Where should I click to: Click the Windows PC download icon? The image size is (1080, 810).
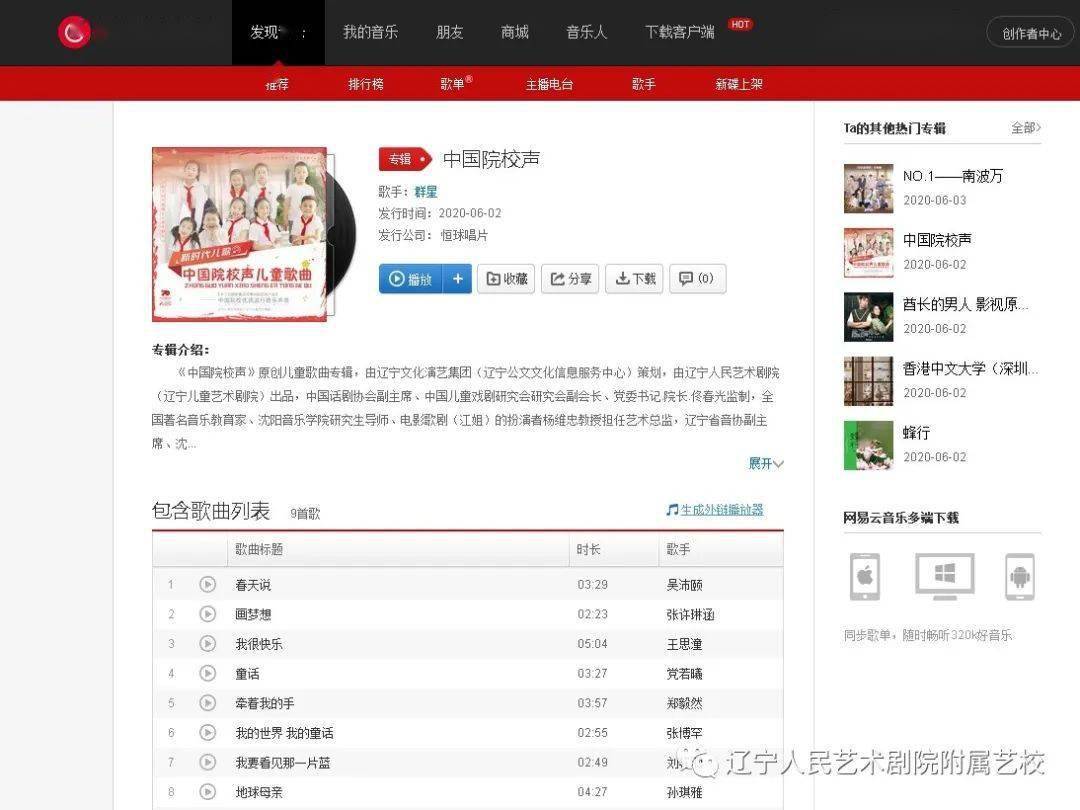tap(945, 576)
